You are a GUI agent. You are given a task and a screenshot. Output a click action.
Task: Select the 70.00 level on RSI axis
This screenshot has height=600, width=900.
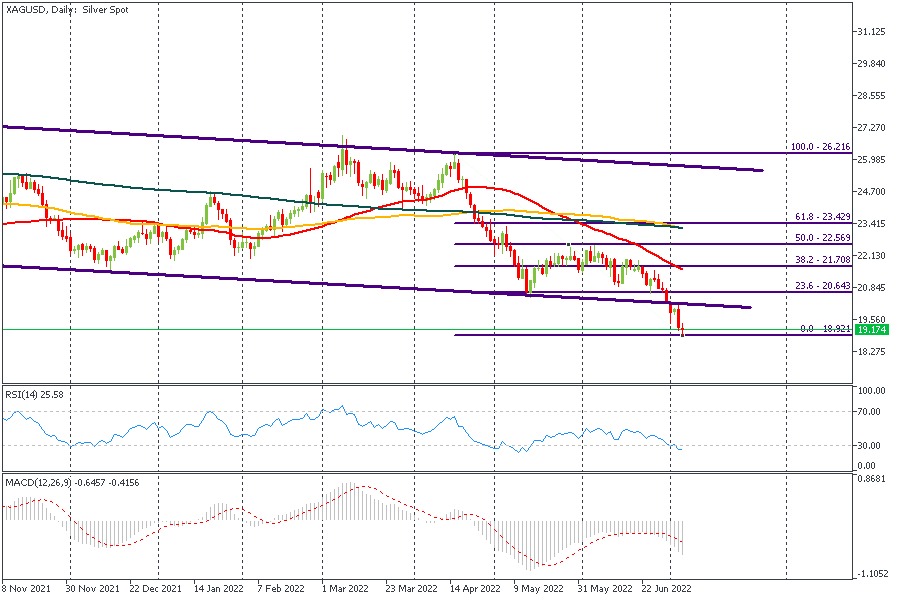tap(870, 411)
